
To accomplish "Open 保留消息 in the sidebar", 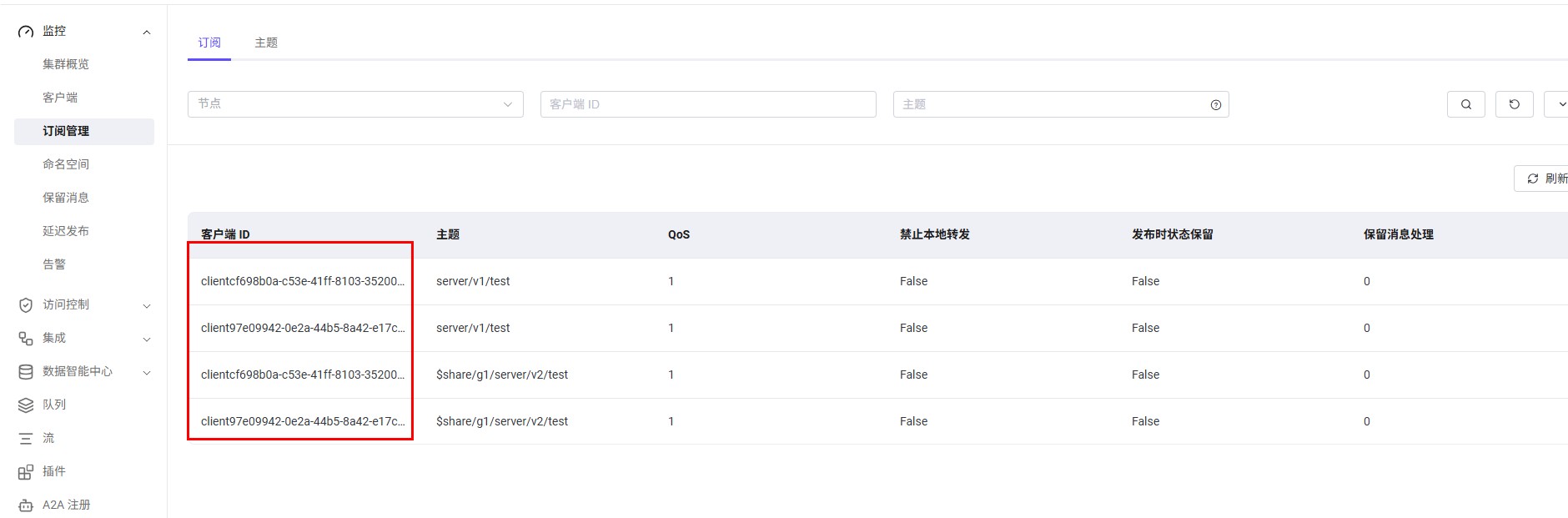I will [x=66, y=198].
